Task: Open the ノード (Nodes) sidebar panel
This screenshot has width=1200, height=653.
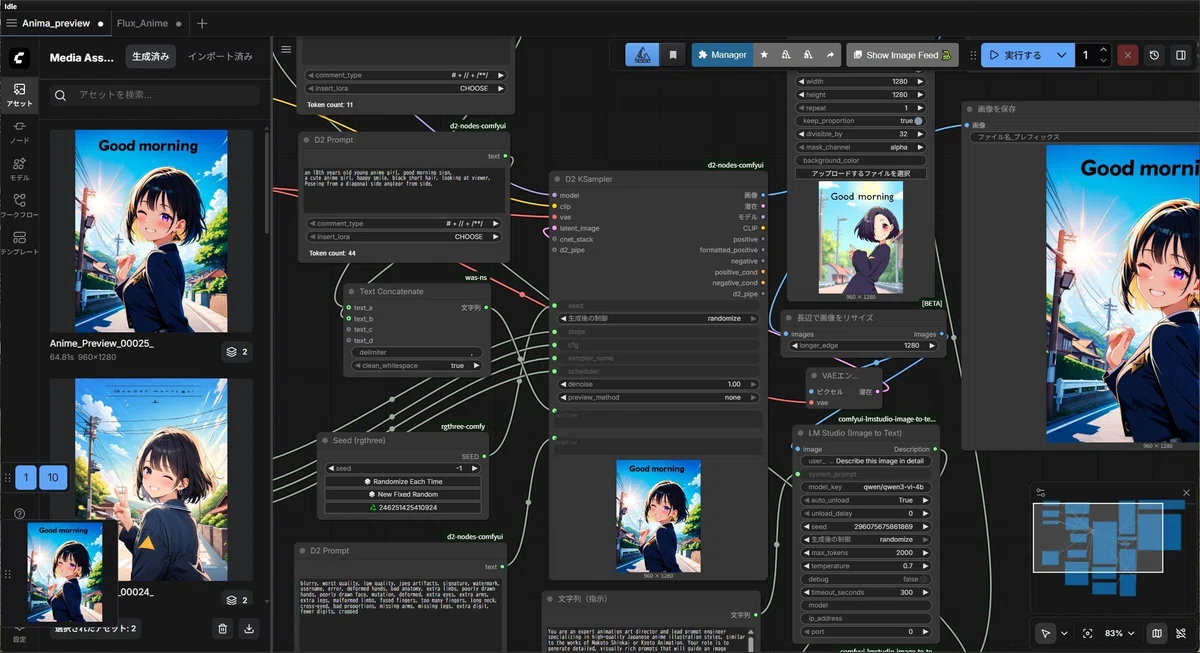Action: (x=19, y=131)
